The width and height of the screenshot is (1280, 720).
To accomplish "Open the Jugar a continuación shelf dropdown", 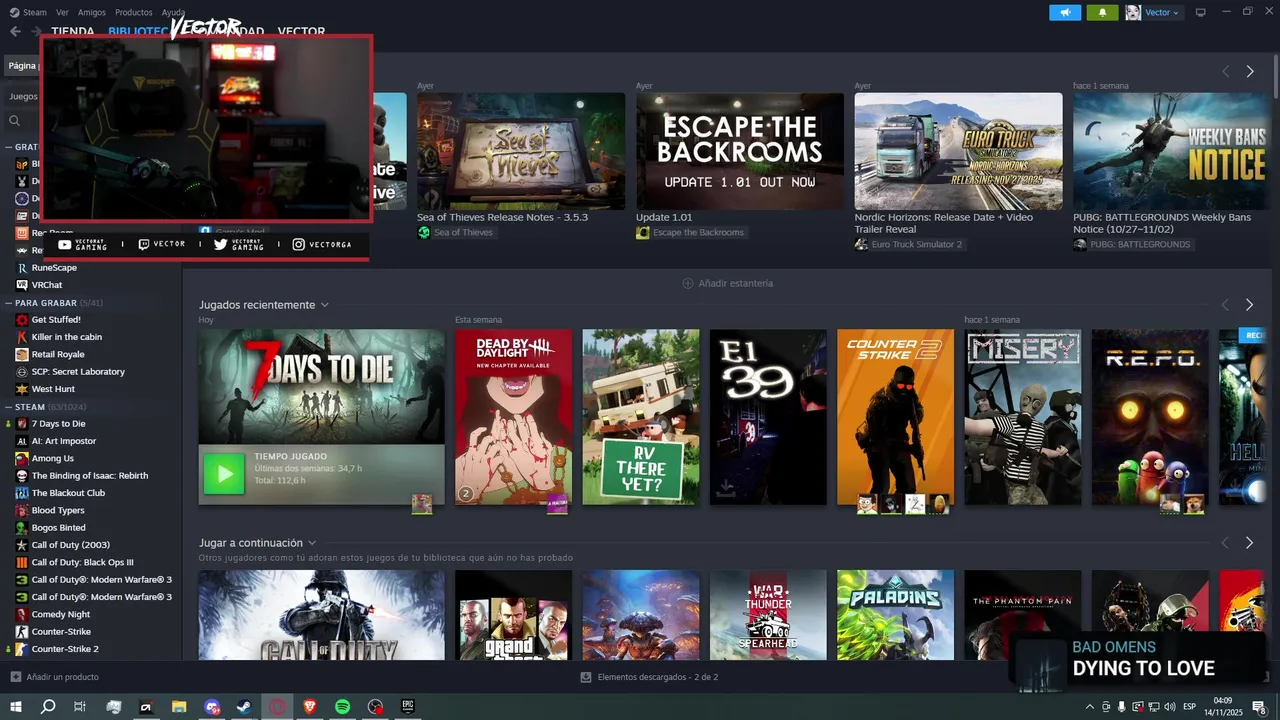I will [x=312, y=543].
